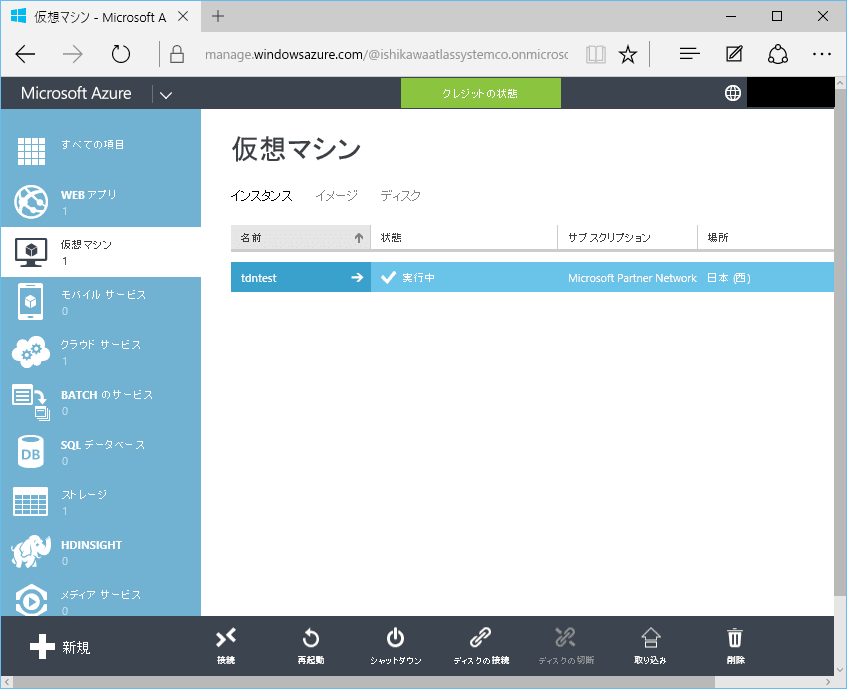
Task: Select 仮想マシン monitor icon in sidebar
Action: tap(31, 252)
